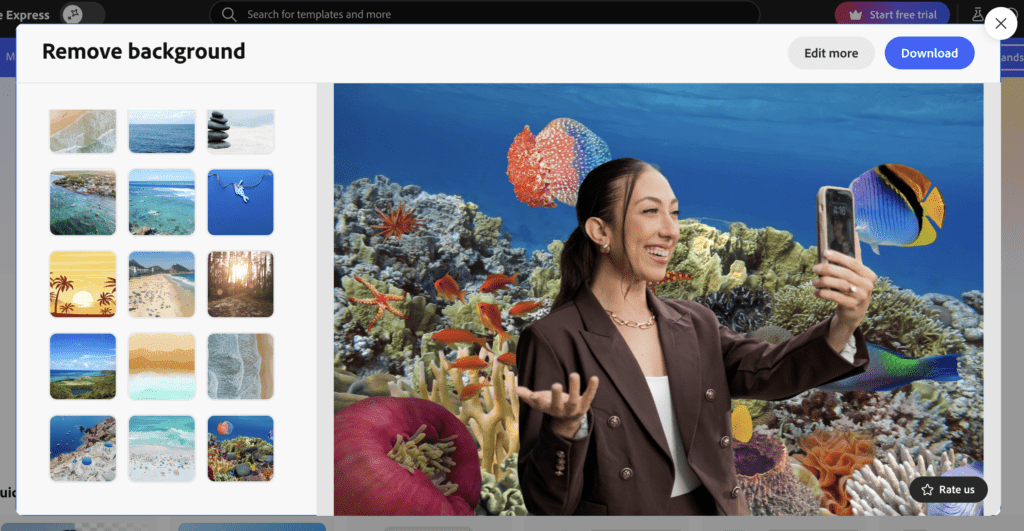The width and height of the screenshot is (1024, 531).
Task: Choose the green island seascape background
Action: (x=82, y=366)
